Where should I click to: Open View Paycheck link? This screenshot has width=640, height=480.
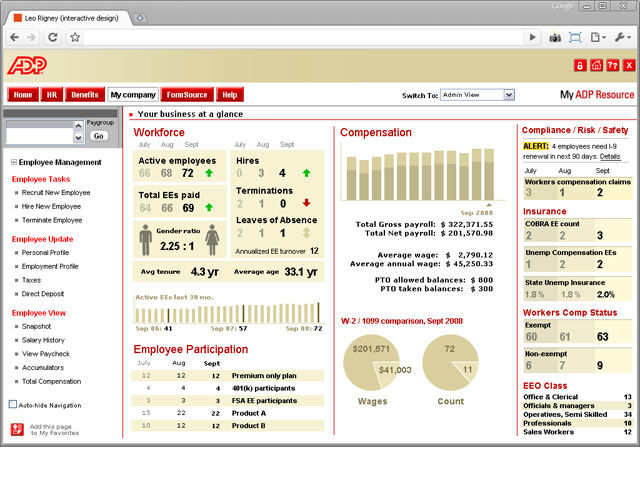(x=46, y=354)
